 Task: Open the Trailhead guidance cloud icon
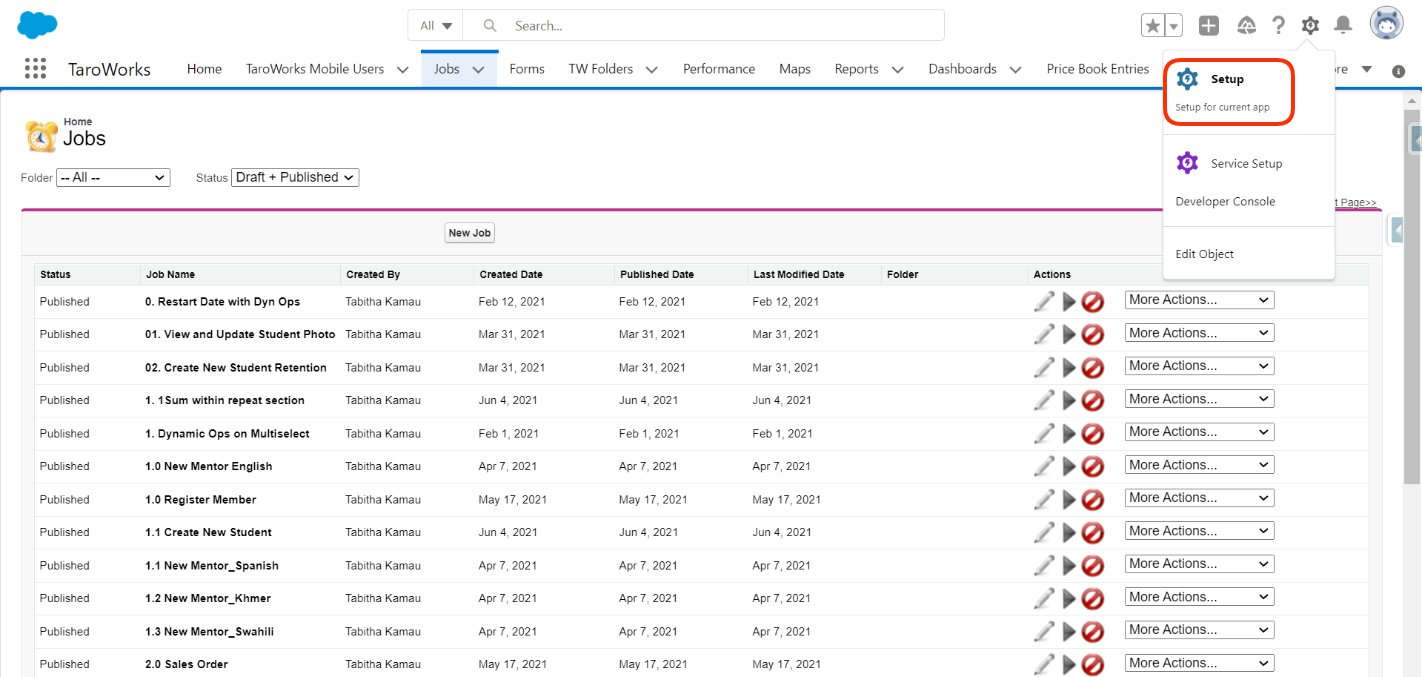click(x=1246, y=26)
